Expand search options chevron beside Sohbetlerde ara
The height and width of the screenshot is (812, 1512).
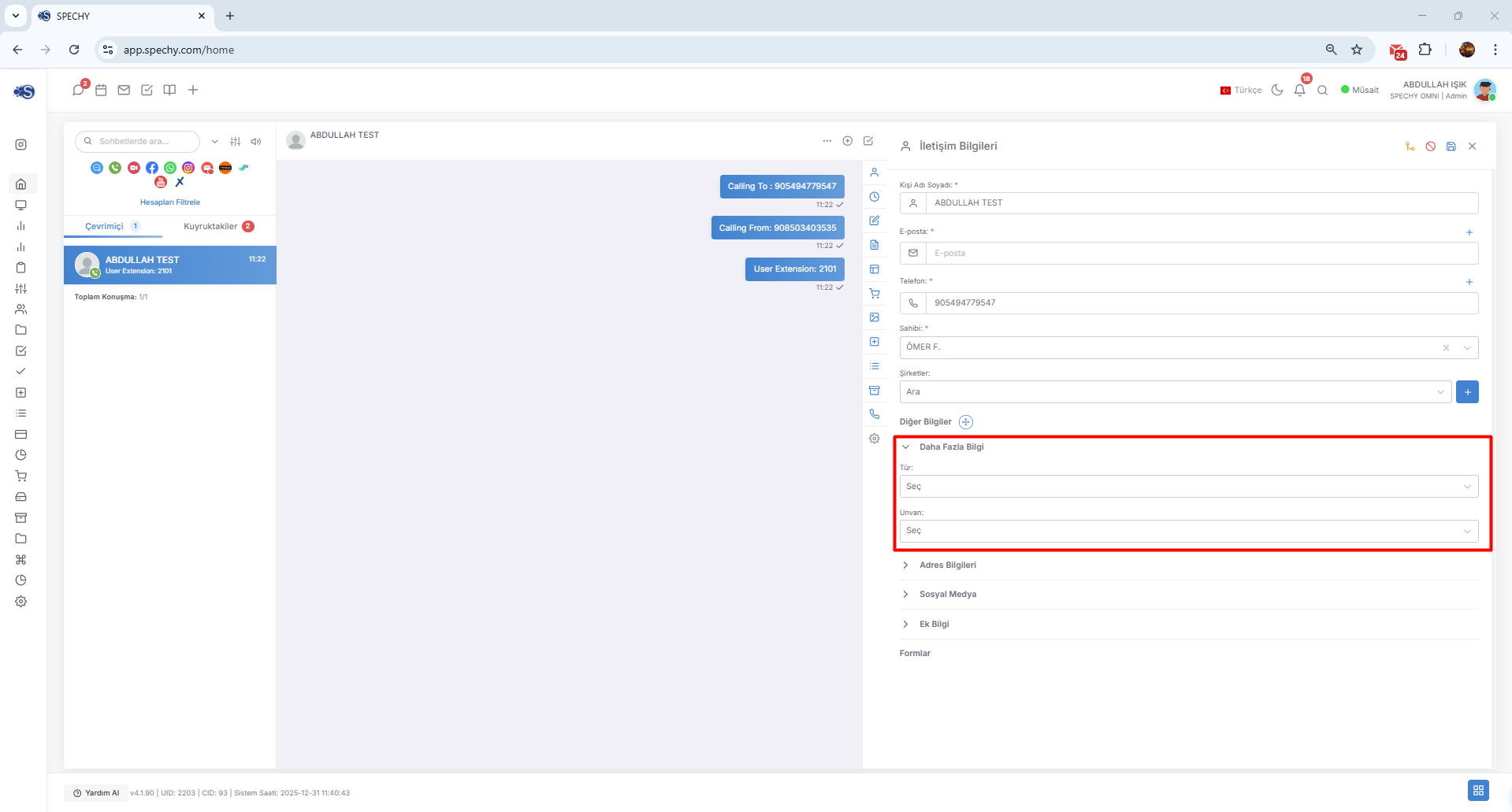coord(214,142)
